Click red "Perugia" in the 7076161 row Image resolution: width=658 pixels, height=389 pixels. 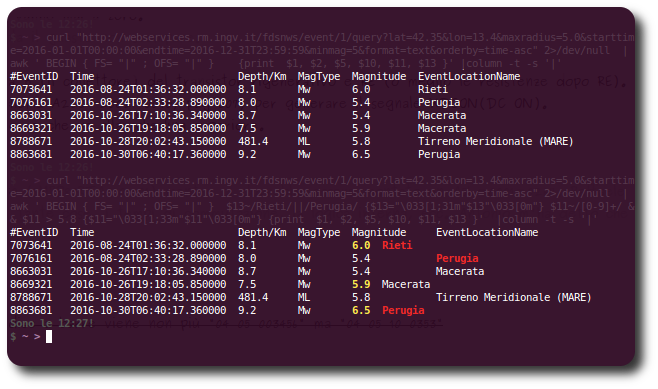pyautogui.click(x=457, y=258)
